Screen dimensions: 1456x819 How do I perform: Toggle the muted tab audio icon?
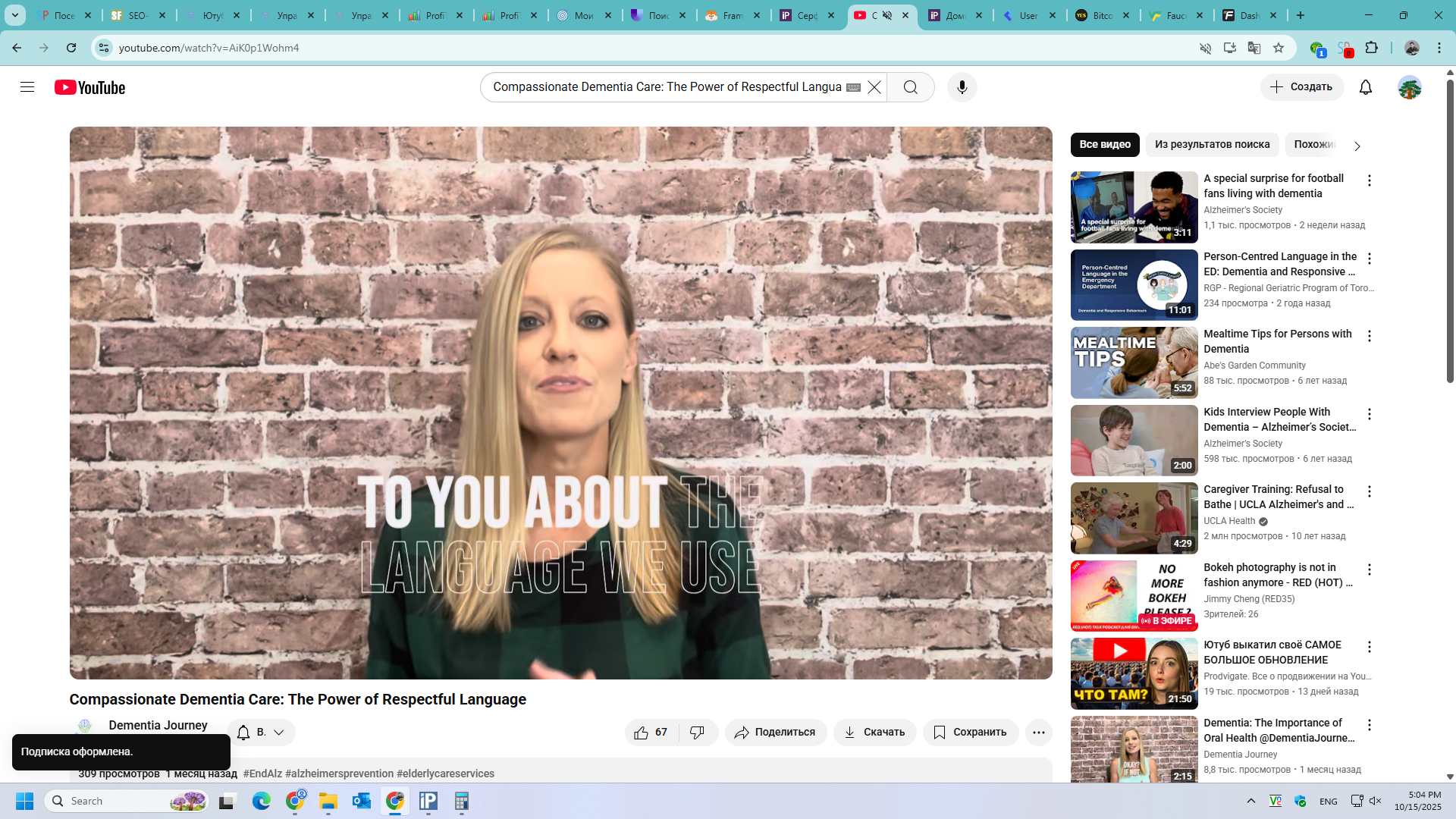pyautogui.click(x=887, y=15)
